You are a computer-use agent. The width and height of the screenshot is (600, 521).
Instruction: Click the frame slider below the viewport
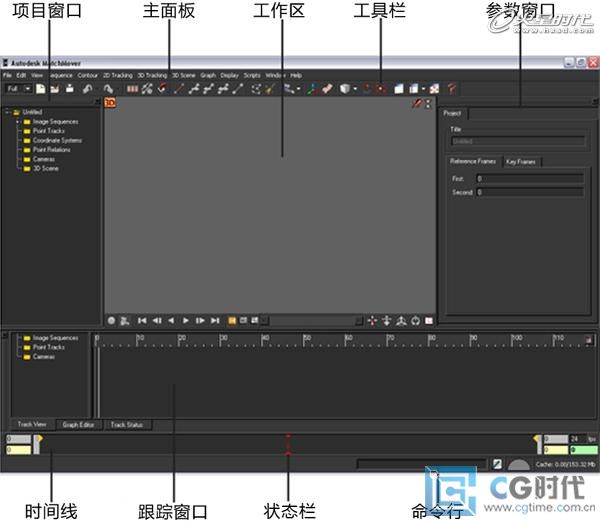pyautogui.click(x=311, y=321)
